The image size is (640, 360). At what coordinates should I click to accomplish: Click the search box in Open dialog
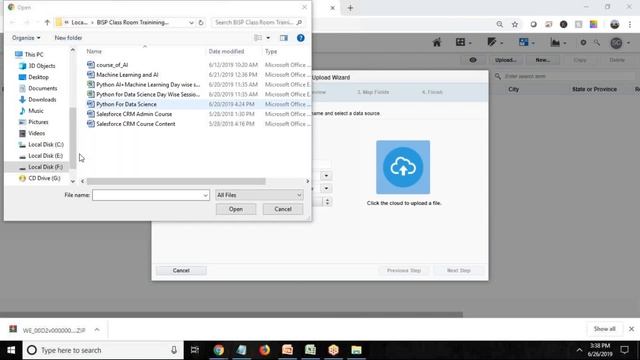point(257,22)
